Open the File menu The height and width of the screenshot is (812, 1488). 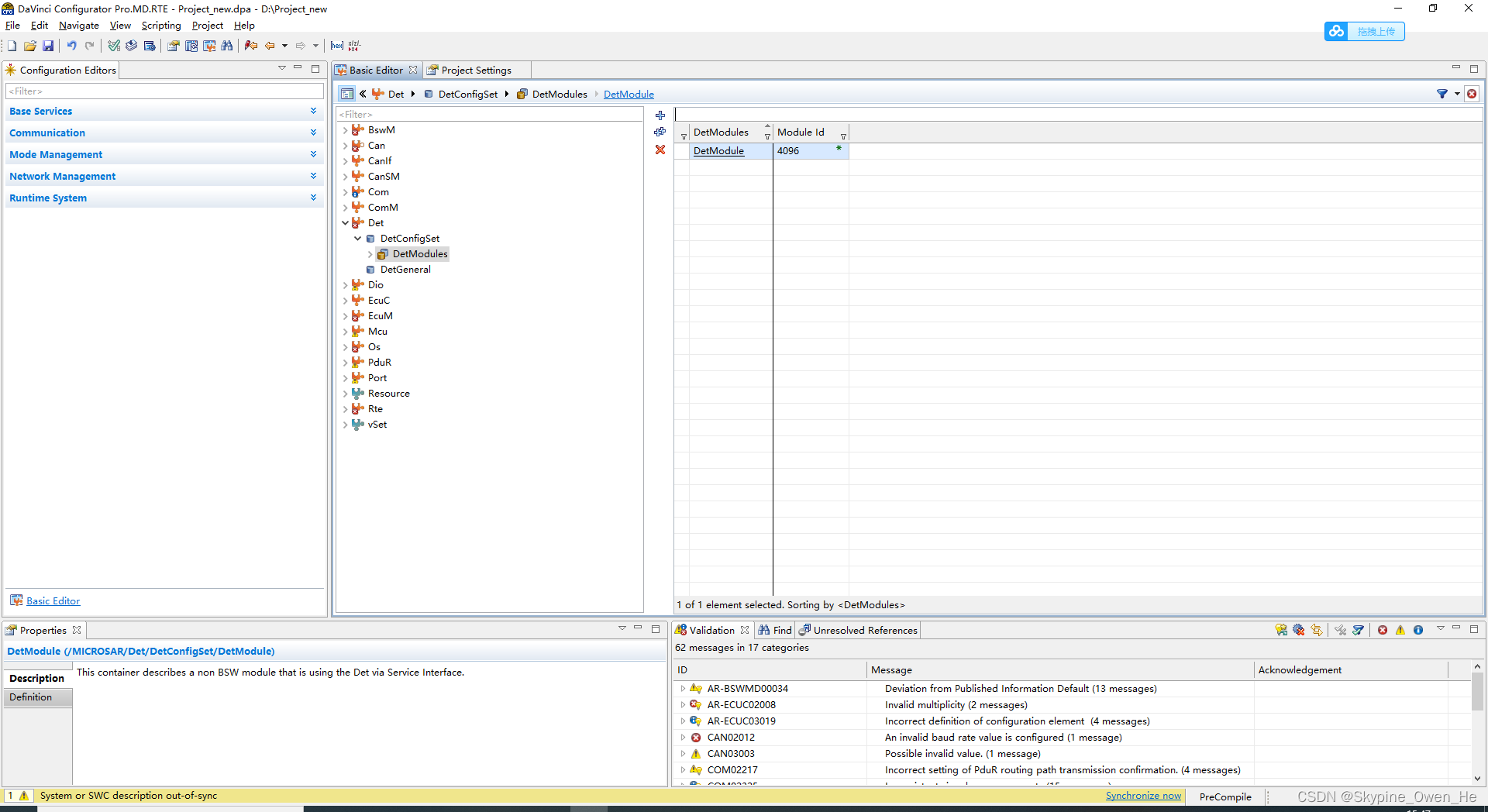click(12, 26)
